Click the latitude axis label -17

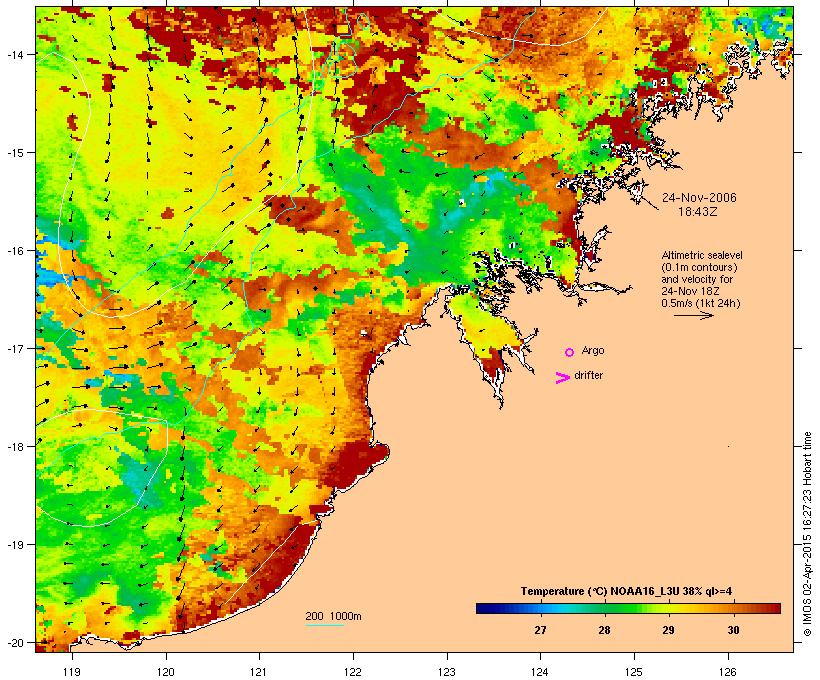pyautogui.click(x=14, y=348)
